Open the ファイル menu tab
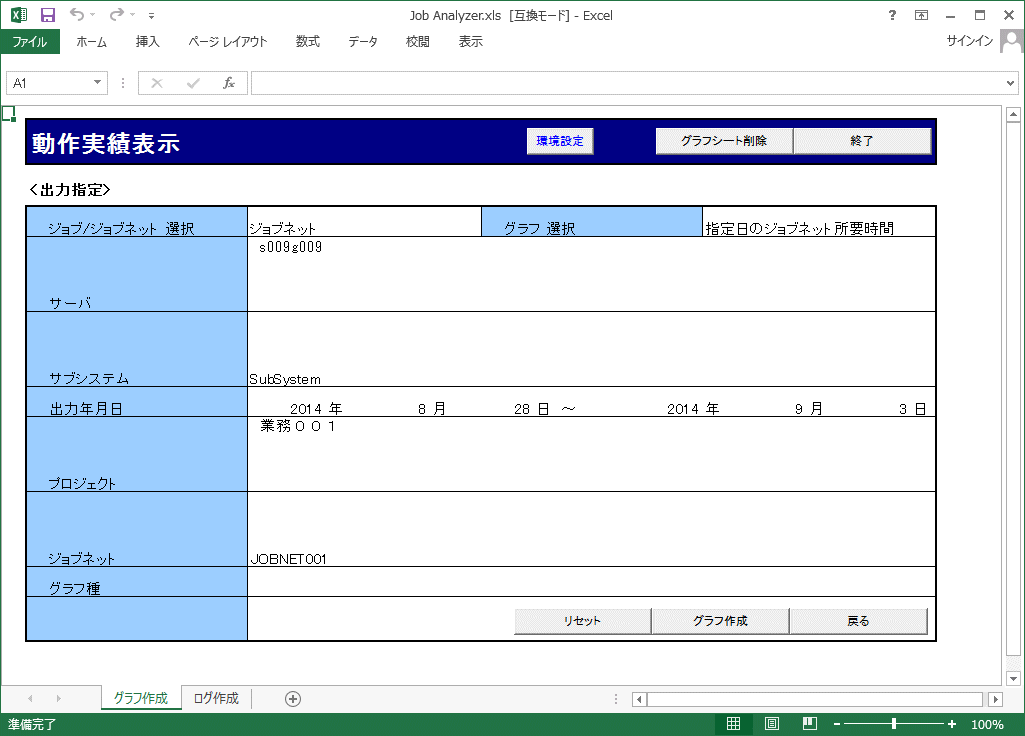The width and height of the screenshot is (1025, 736). (x=30, y=42)
